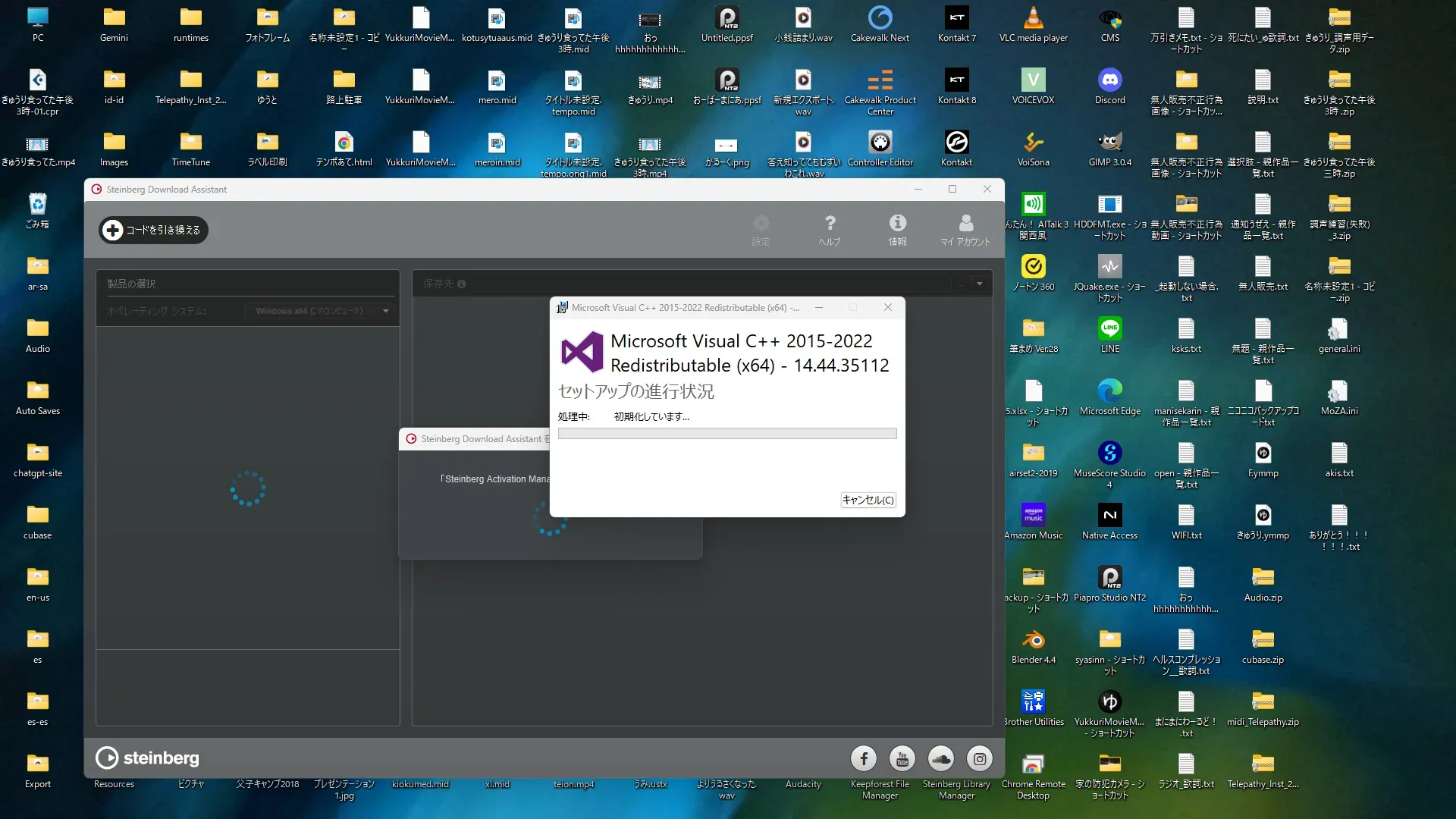Open the My Account user icon
The image size is (1456, 819).
pos(965,229)
